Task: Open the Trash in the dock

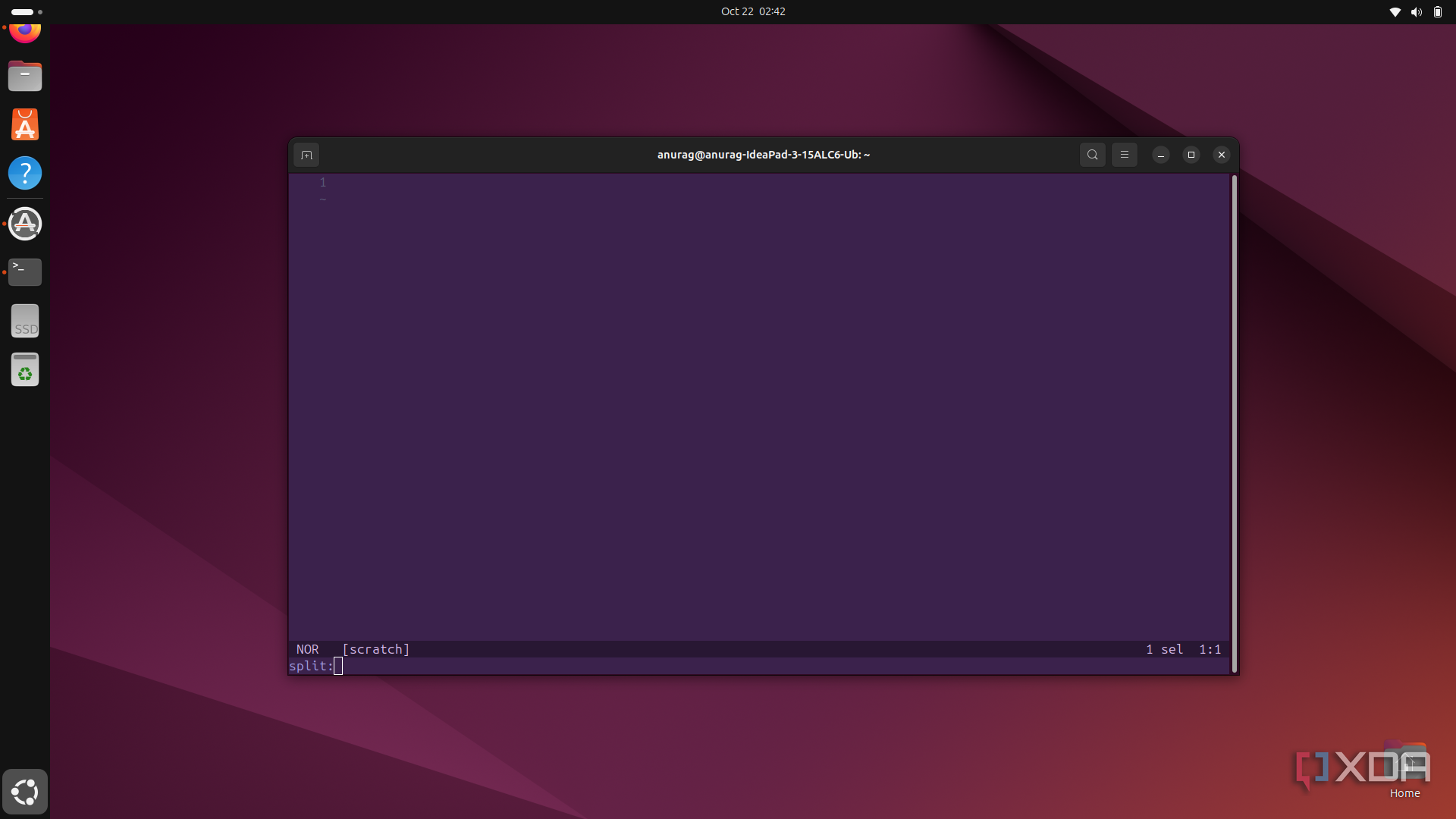Action: pyautogui.click(x=25, y=369)
